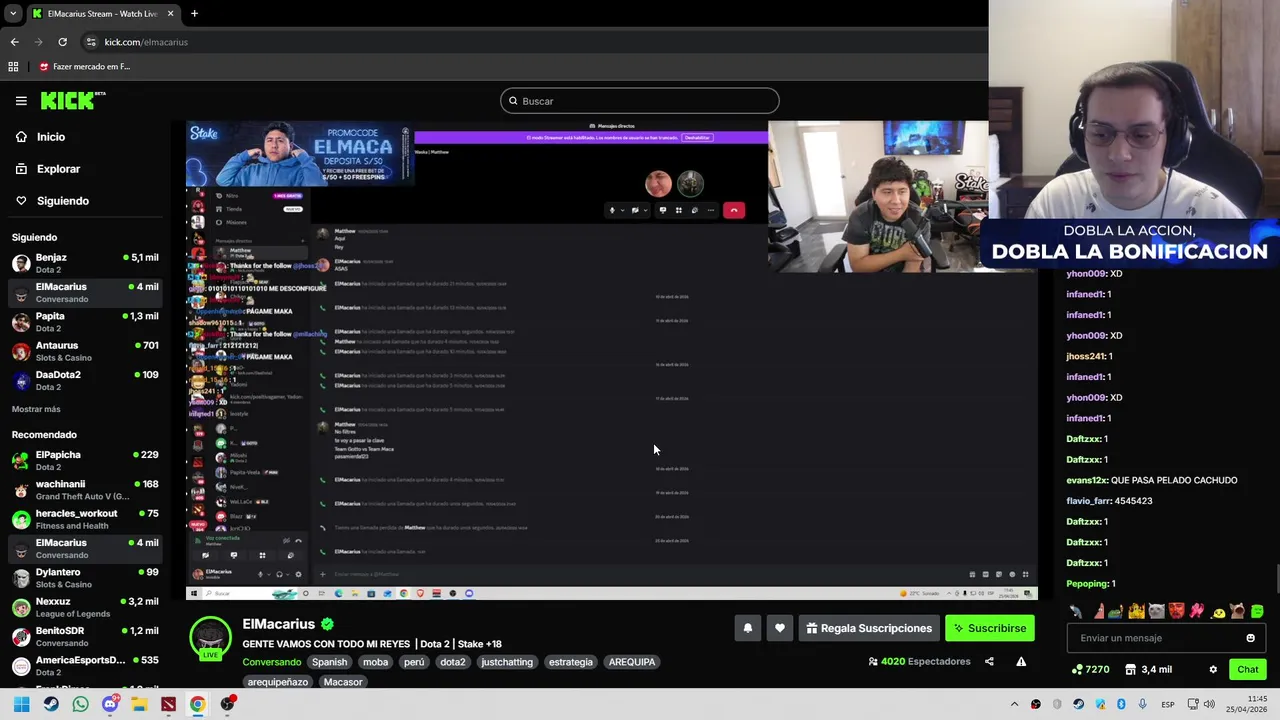Image resolution: width=1280 pixels, height=720 pixels.
Task: Click the live stream video player
Action: [x=611, y=361]
